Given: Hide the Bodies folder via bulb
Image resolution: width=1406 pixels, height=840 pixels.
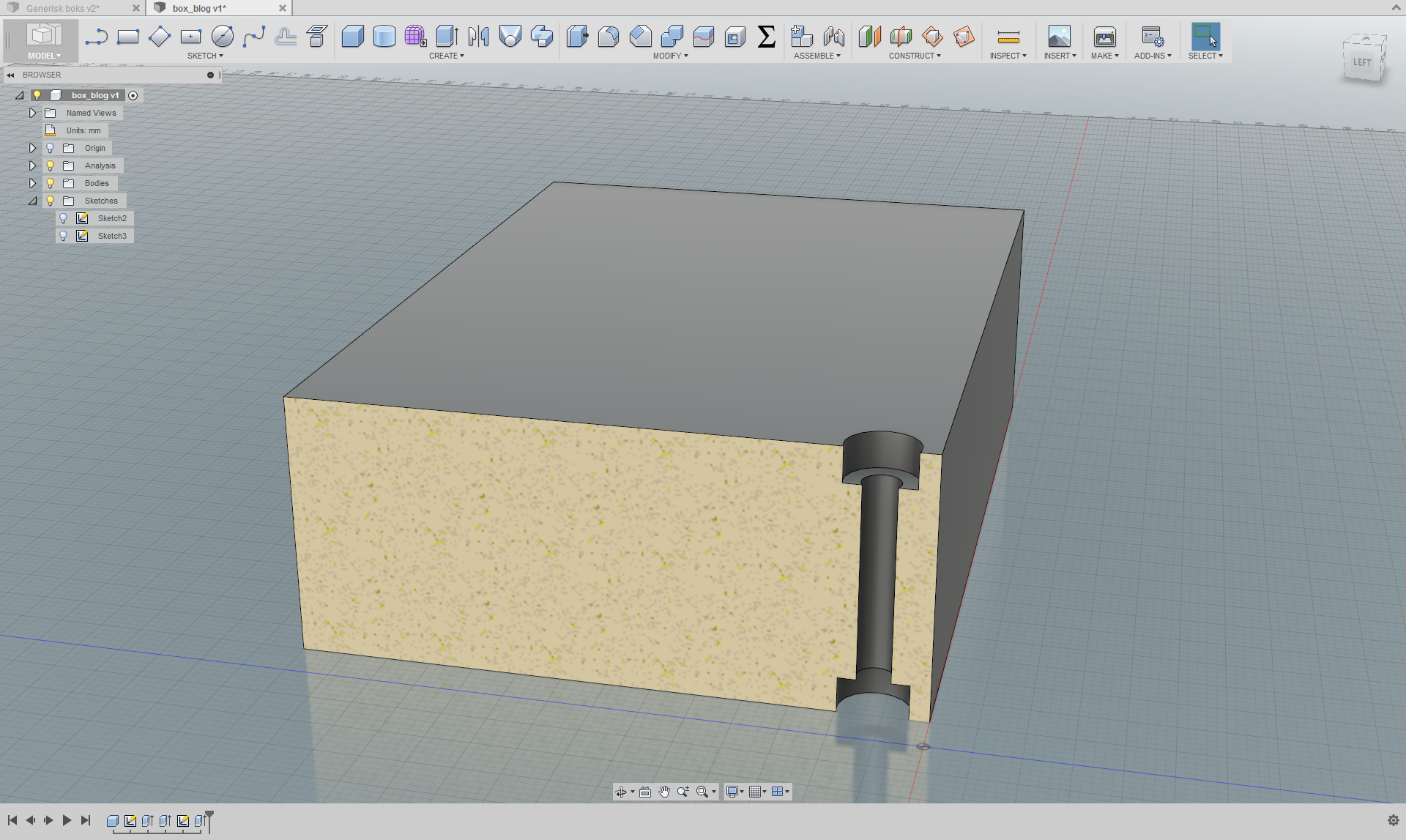Looking at the screenshot, I should (x=51, y=183).
